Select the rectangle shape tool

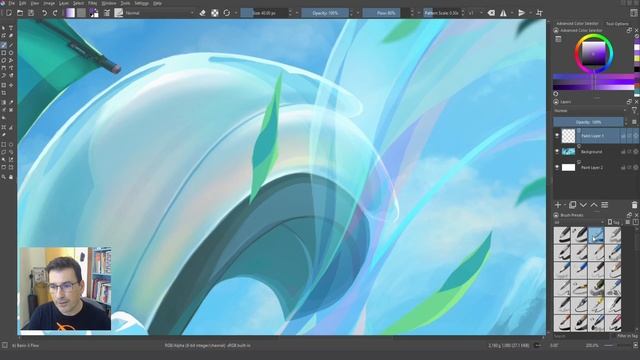[4, 53]
